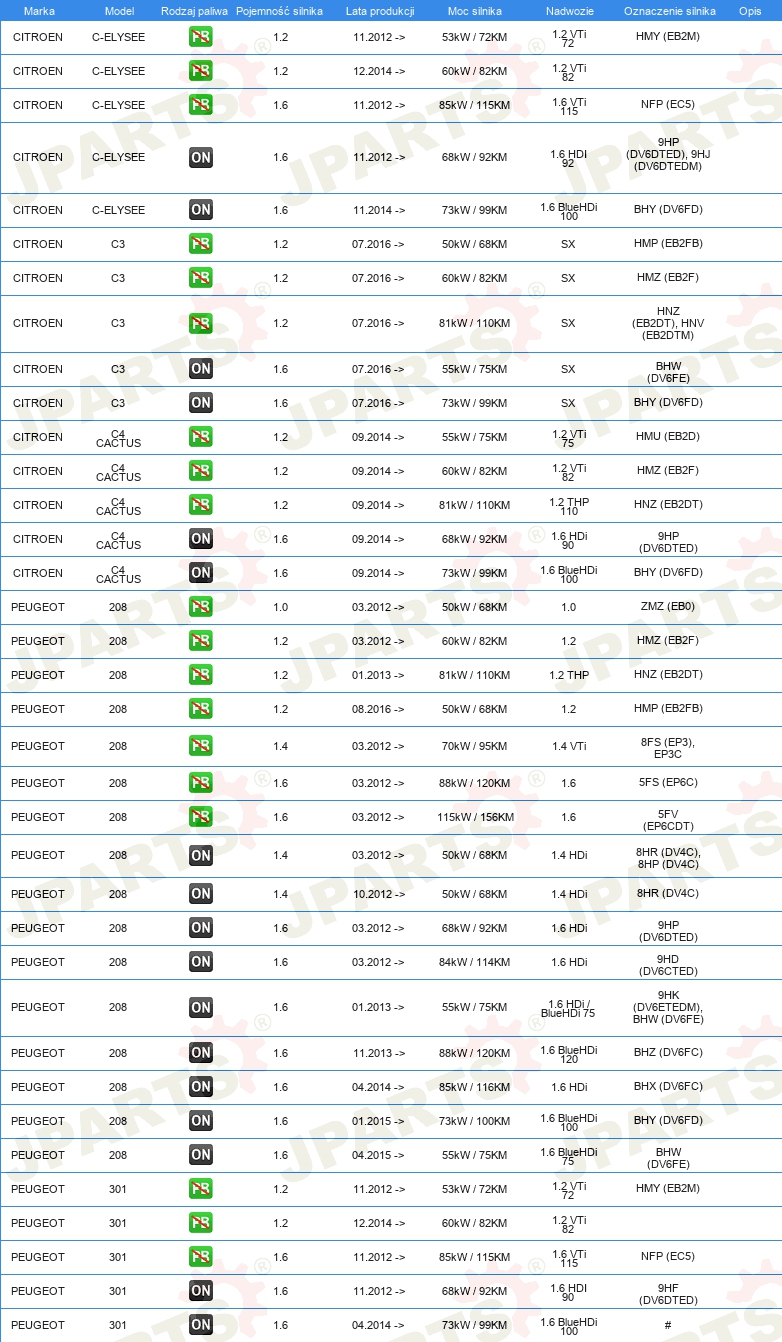Select 9HD (DV6CTED) engine code
The height and width of the screenshot is (1342, 782).
tap(668, 965)
